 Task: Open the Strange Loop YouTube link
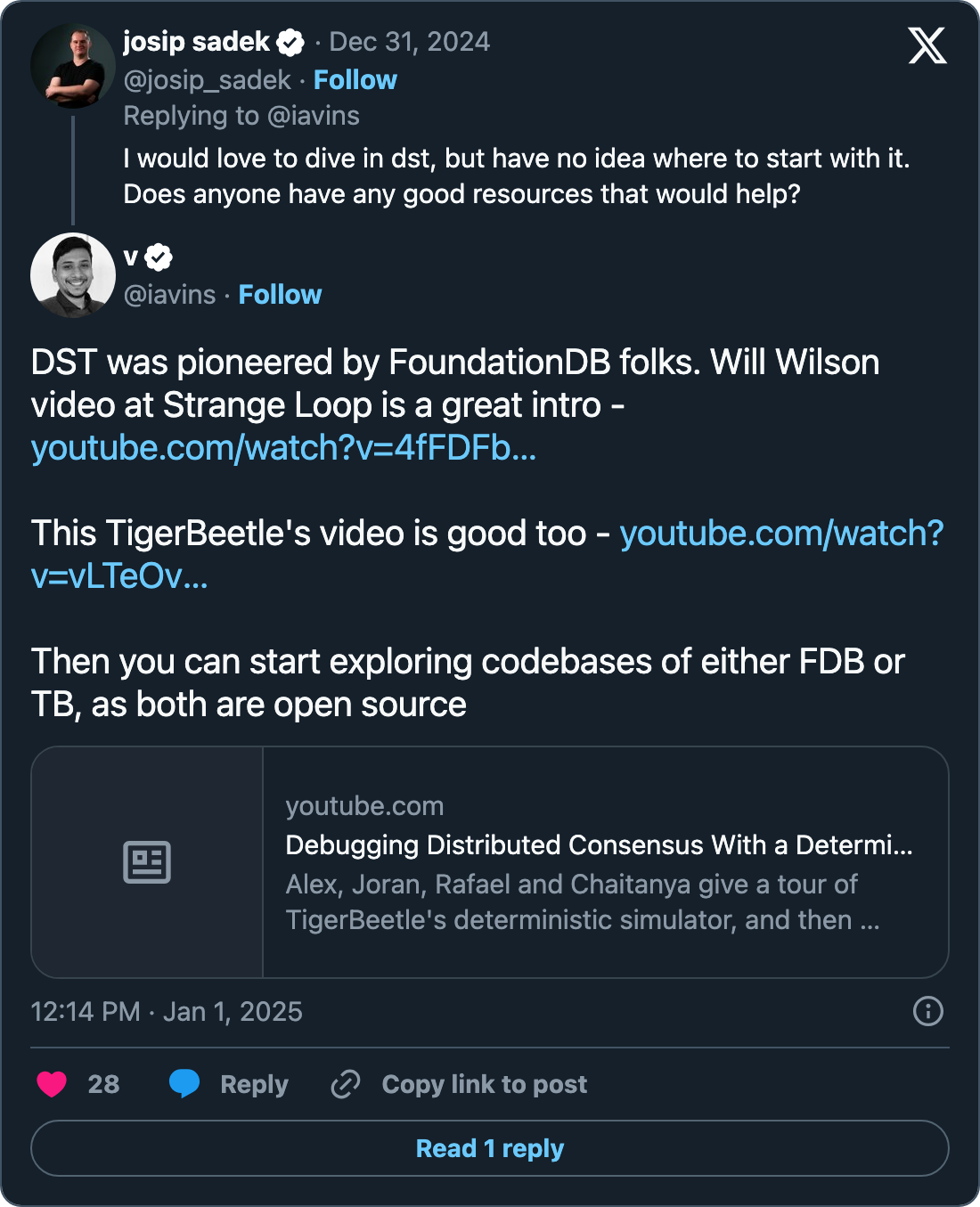pyautogui.click(x=283, y=448)
